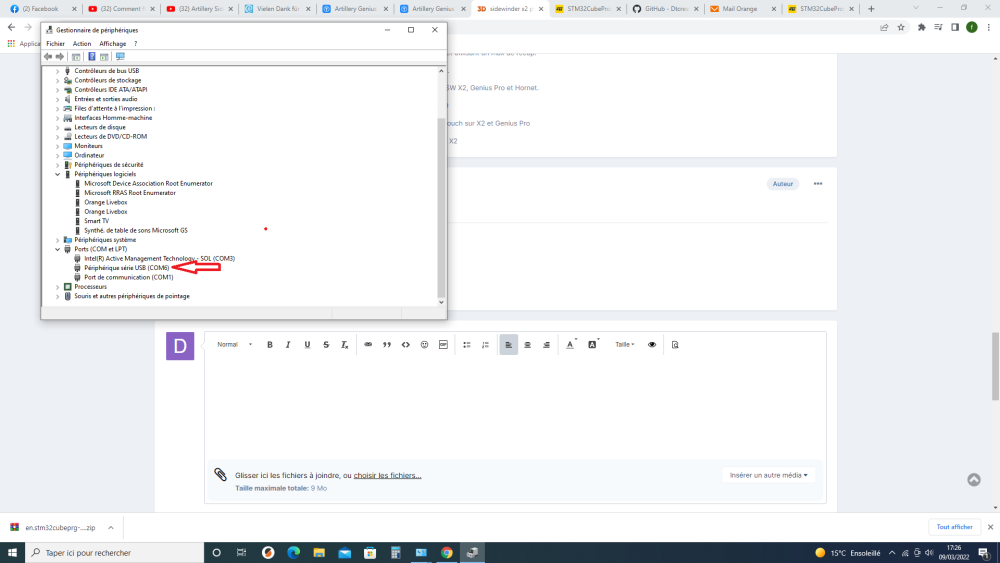
Task: Toggle the eye preview icon
Action: coord(652,344)
